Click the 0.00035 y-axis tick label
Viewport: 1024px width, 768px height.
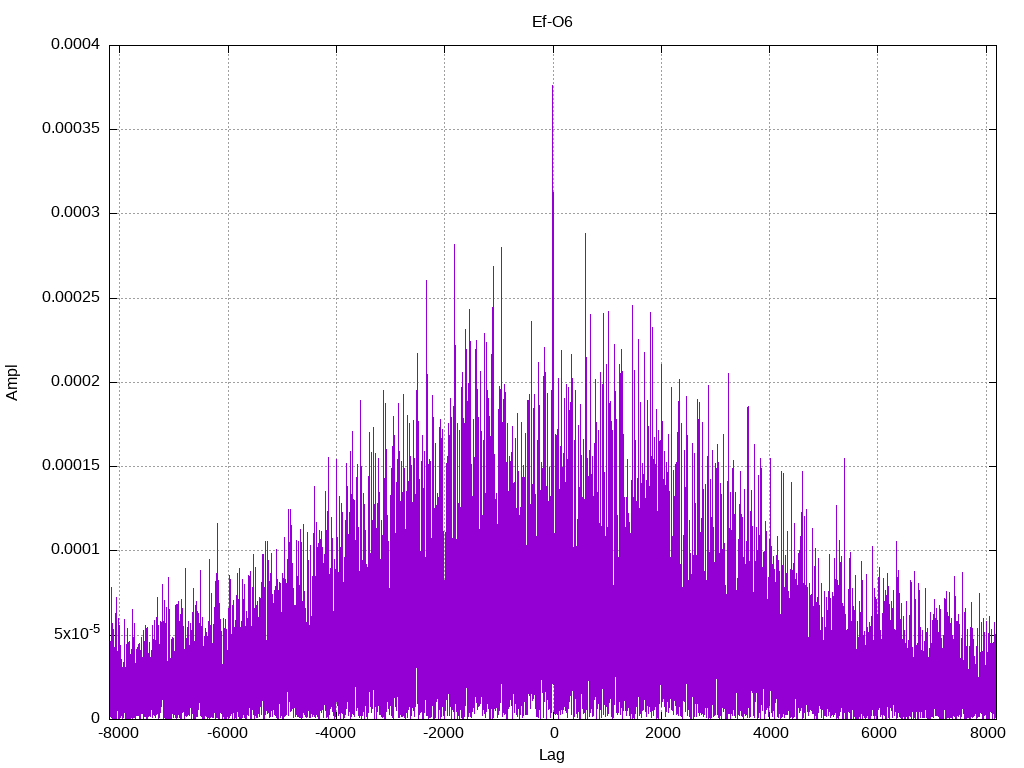pyautogui.click(x=71, y=128)
